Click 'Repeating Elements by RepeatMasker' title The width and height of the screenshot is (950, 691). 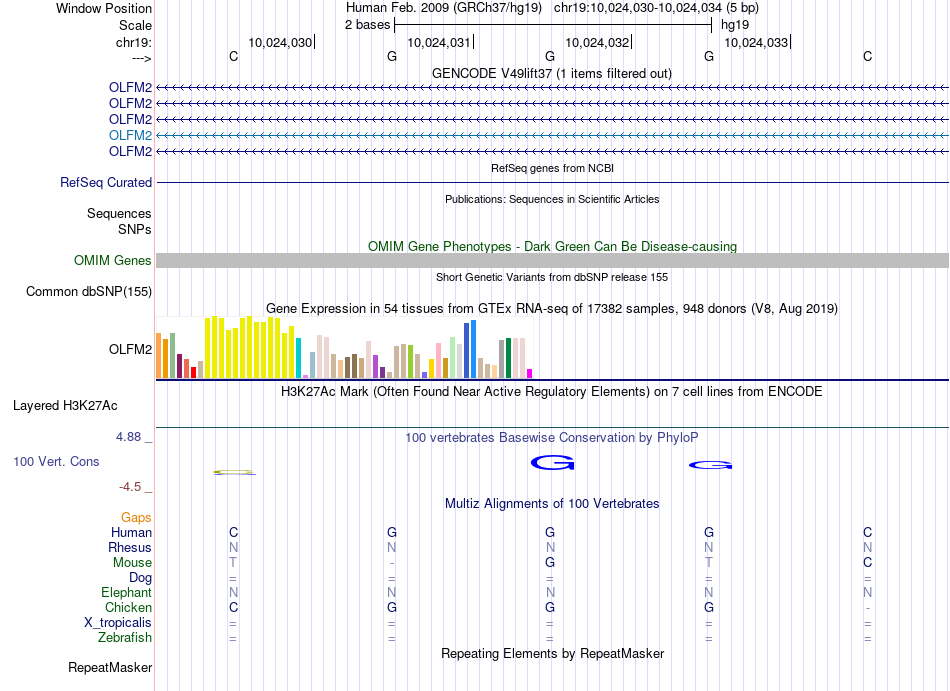(x=553, y=653)
